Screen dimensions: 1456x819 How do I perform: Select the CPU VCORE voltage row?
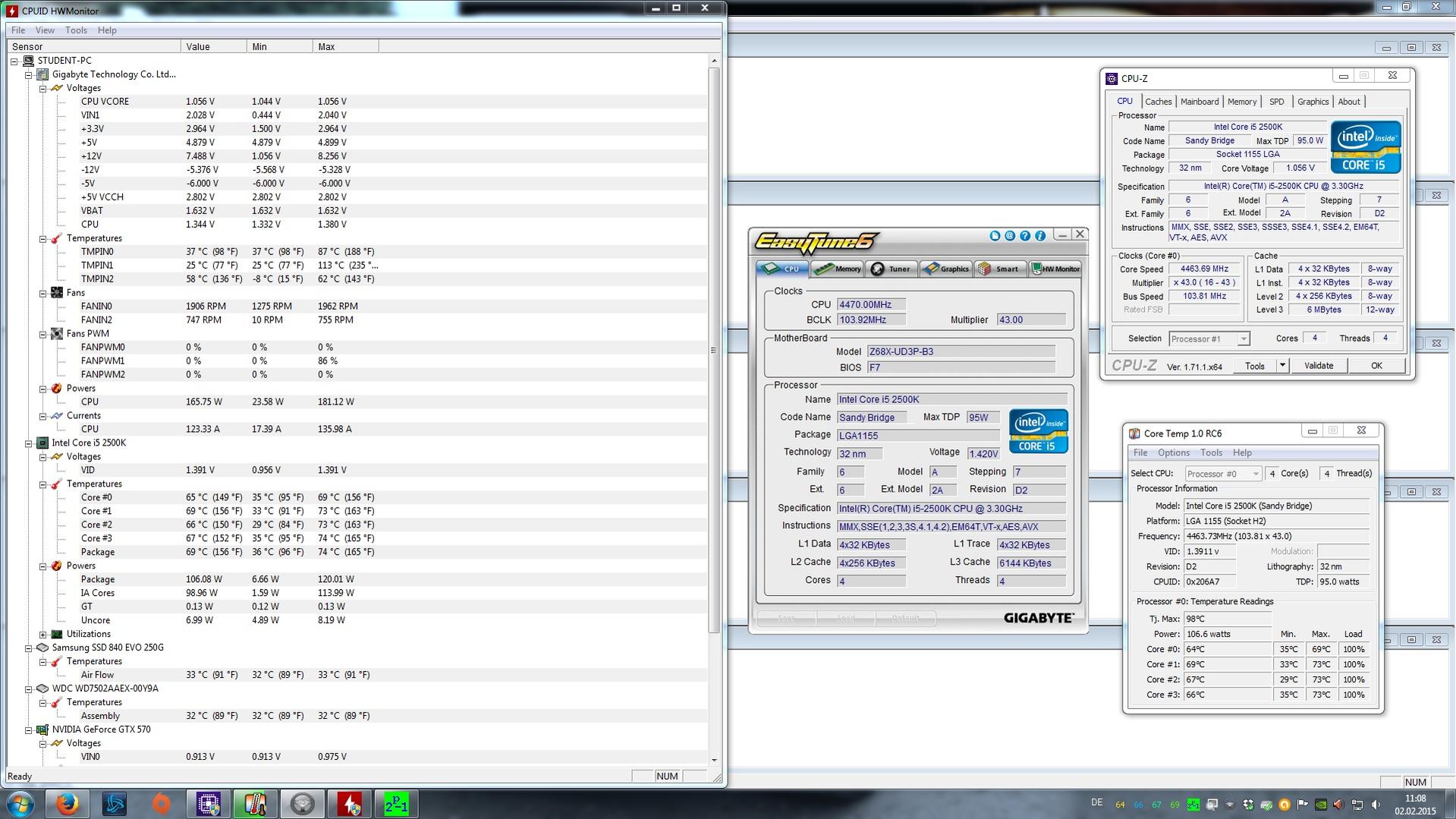pos(357,102)
